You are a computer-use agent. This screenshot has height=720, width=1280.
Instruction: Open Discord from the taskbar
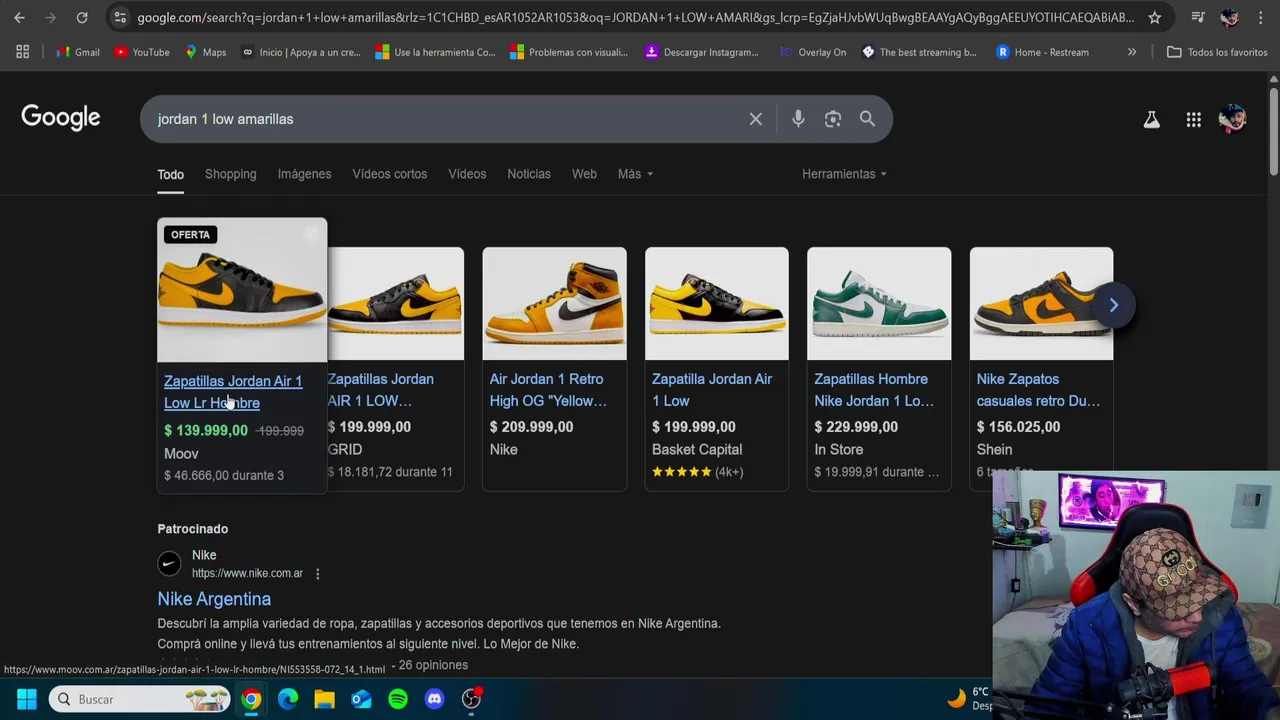[434, 699]
